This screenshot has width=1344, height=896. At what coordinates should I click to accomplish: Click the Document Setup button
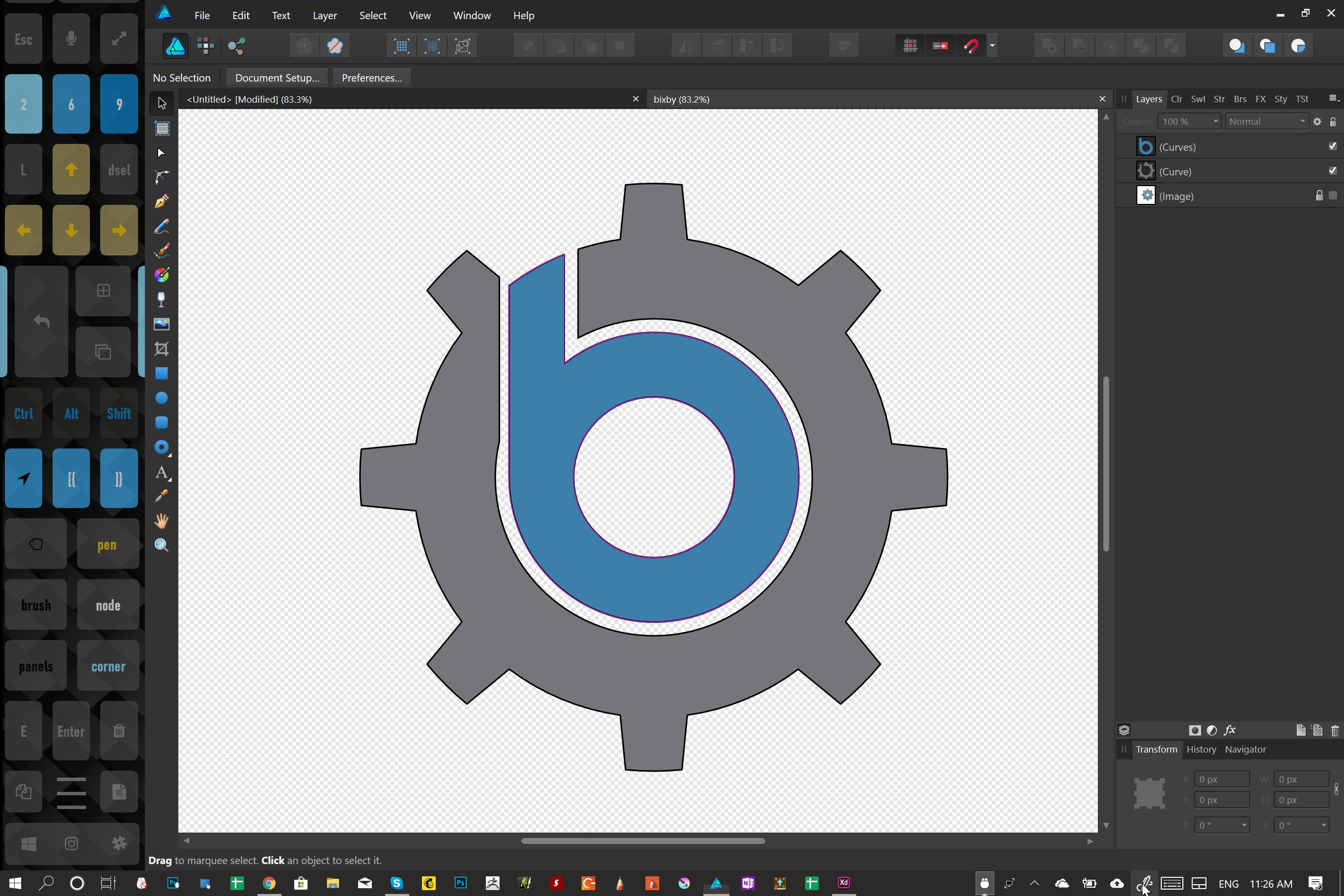[x=277, y=78]
